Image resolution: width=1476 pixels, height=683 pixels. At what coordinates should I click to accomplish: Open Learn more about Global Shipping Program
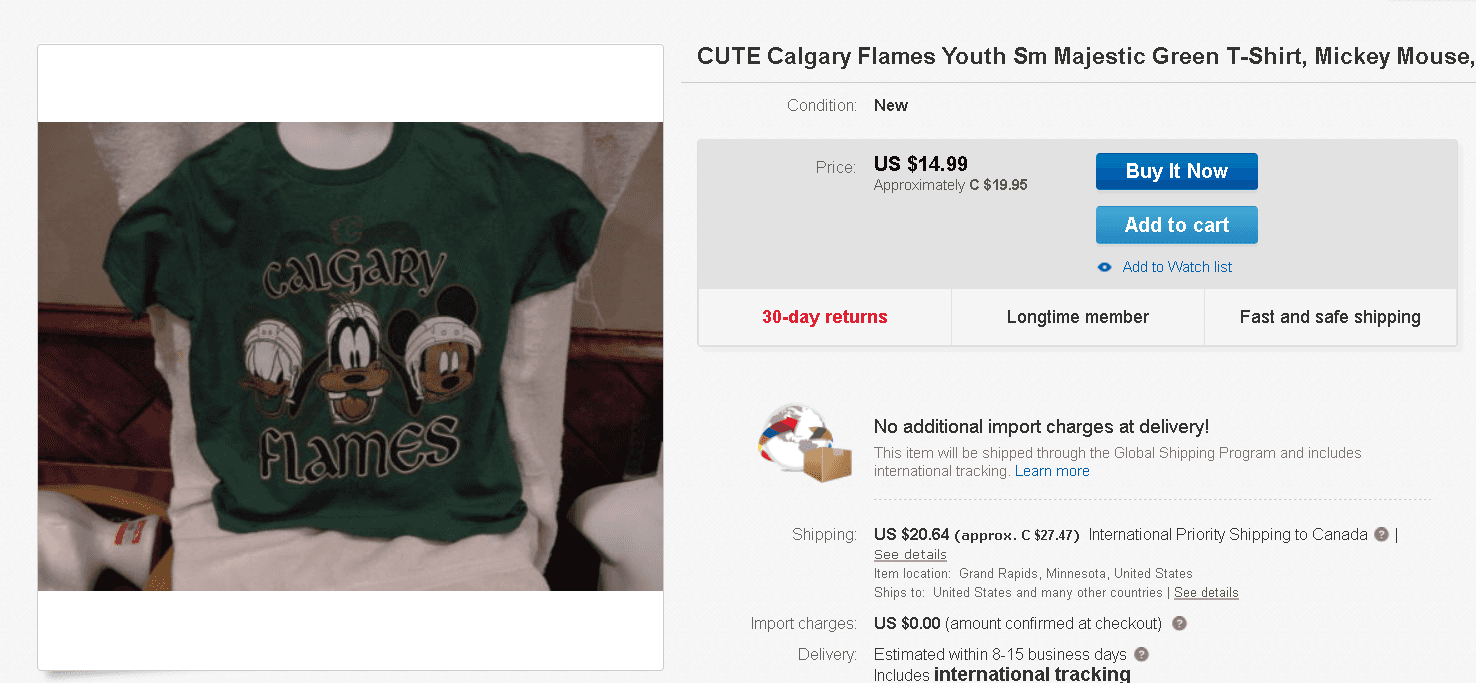[x=1052, y=471]
